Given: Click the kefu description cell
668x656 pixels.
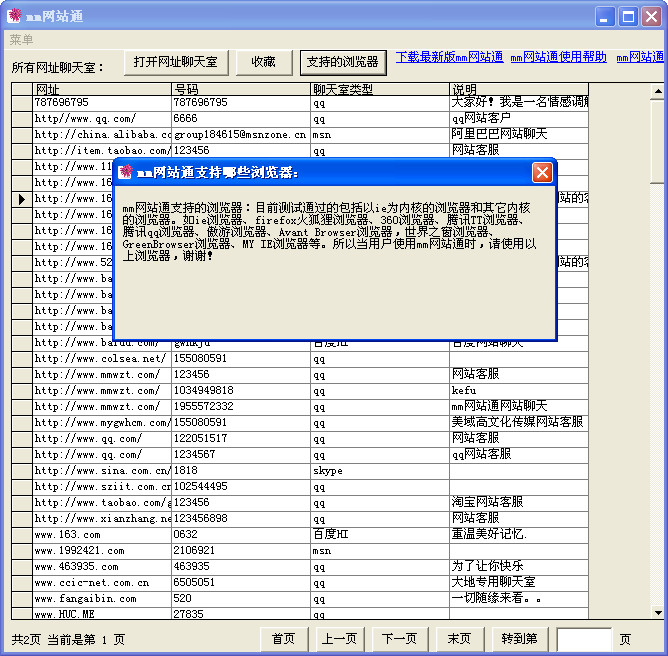Looking at the screenshot, I should click(x=519, y=391).
